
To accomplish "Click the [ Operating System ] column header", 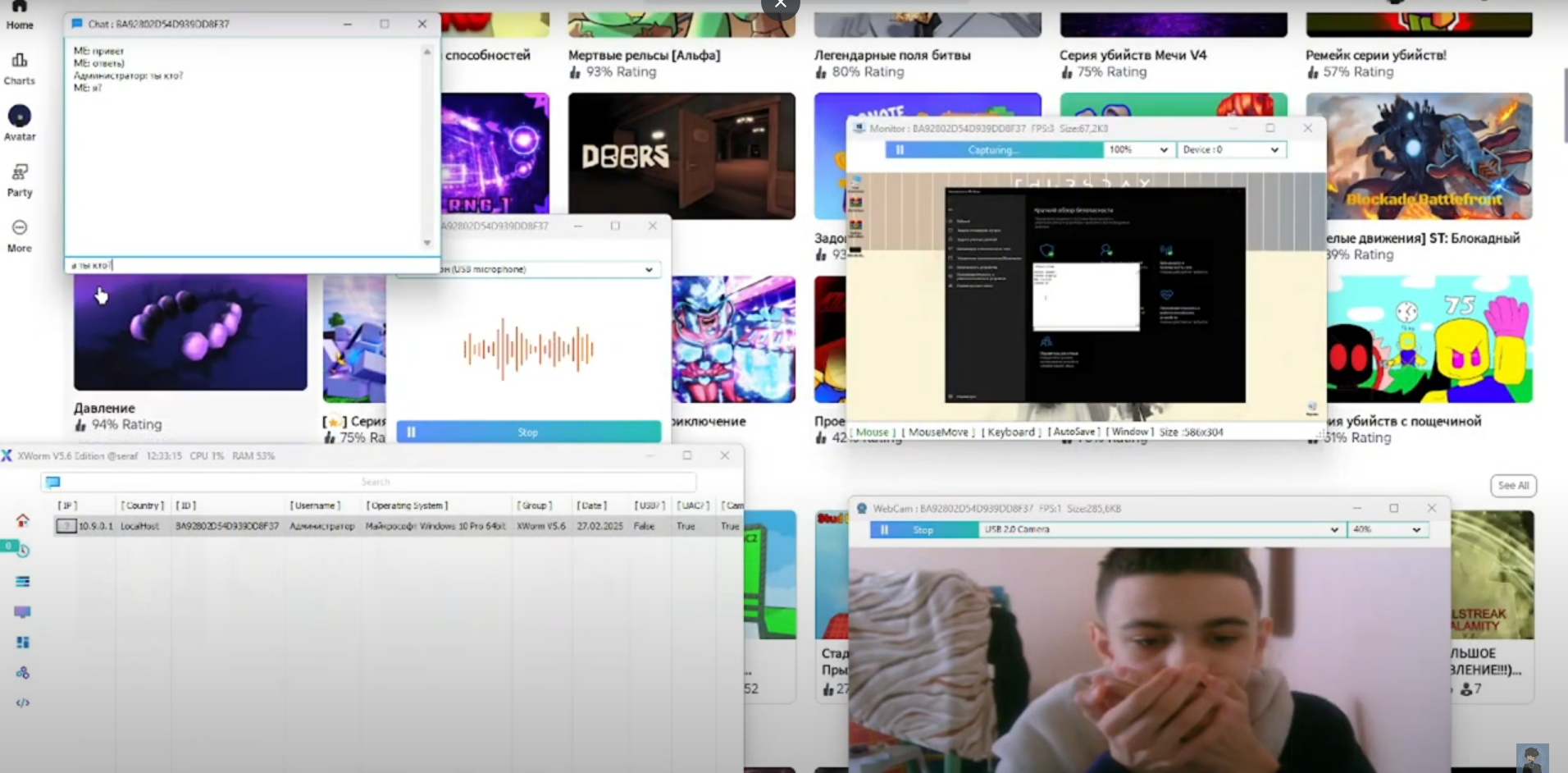I will pyautogui.click(x=407, y=505).
